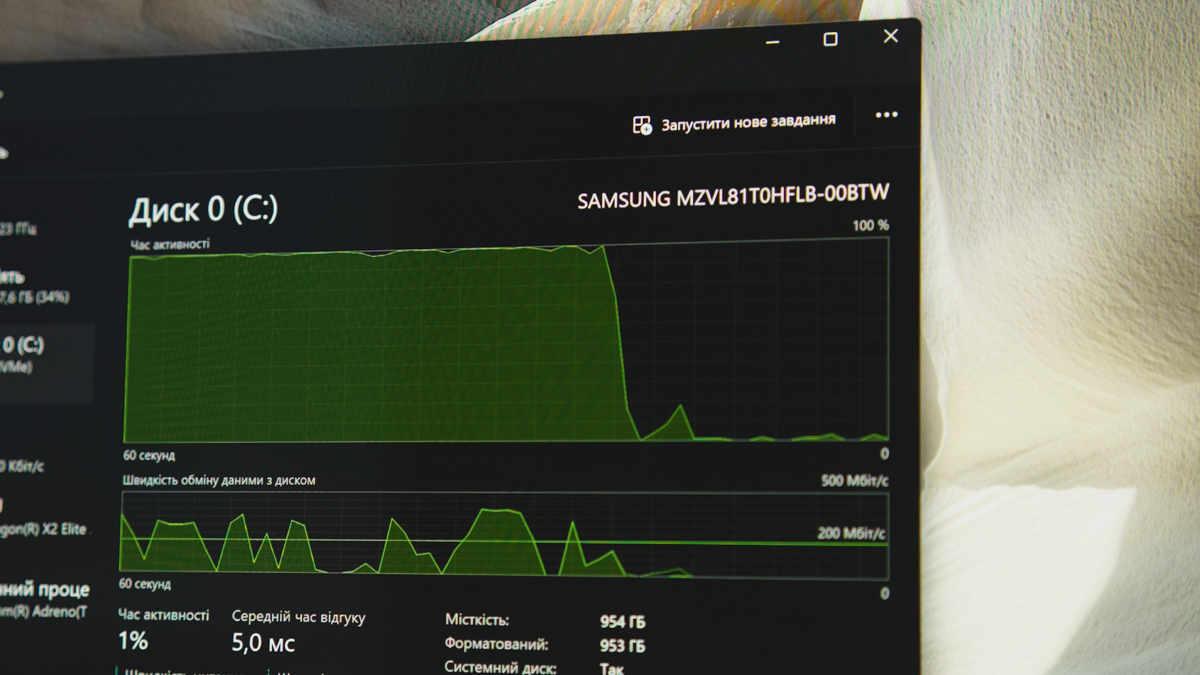Click the run new task icon
Screen dimensions: 1200x675
coord(642,125)
